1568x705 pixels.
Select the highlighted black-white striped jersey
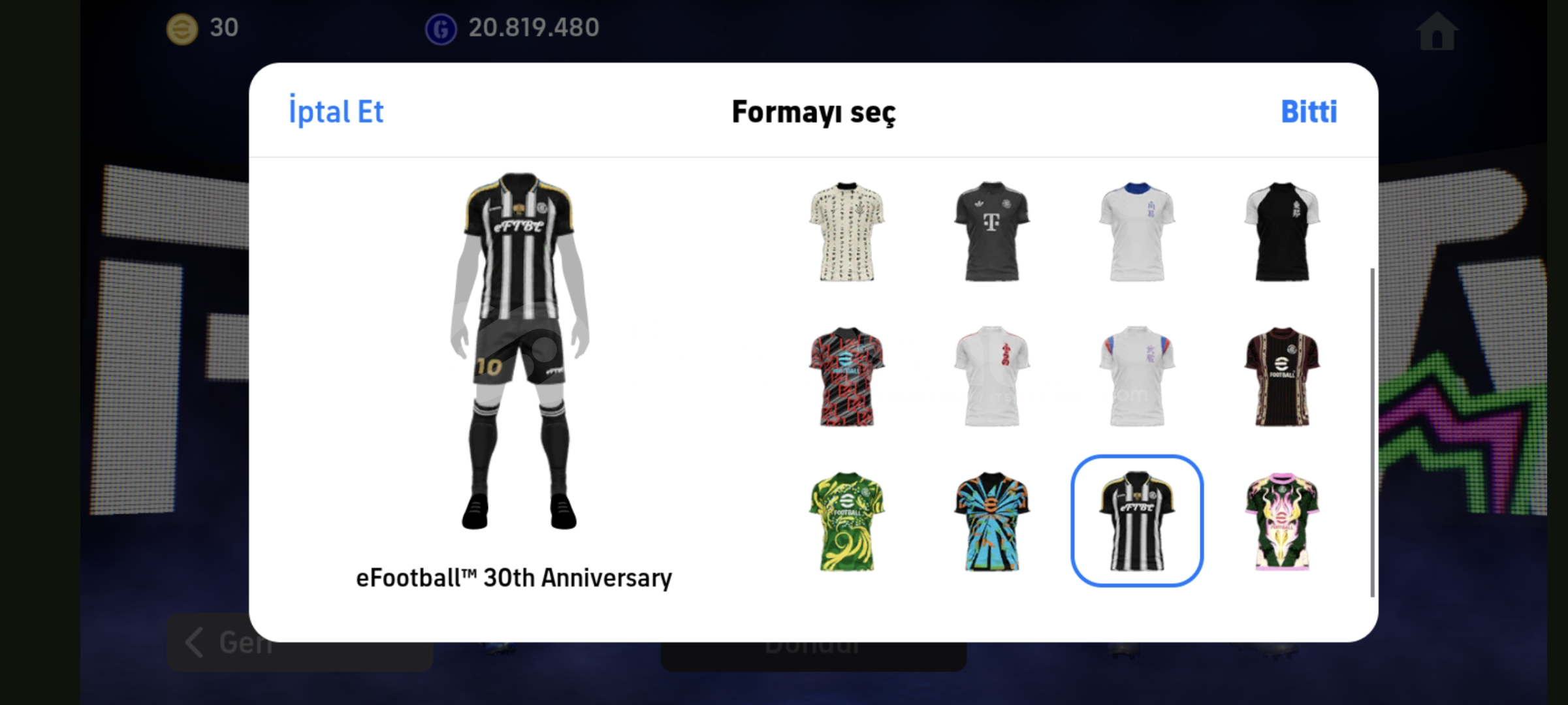click(1136, 521)
